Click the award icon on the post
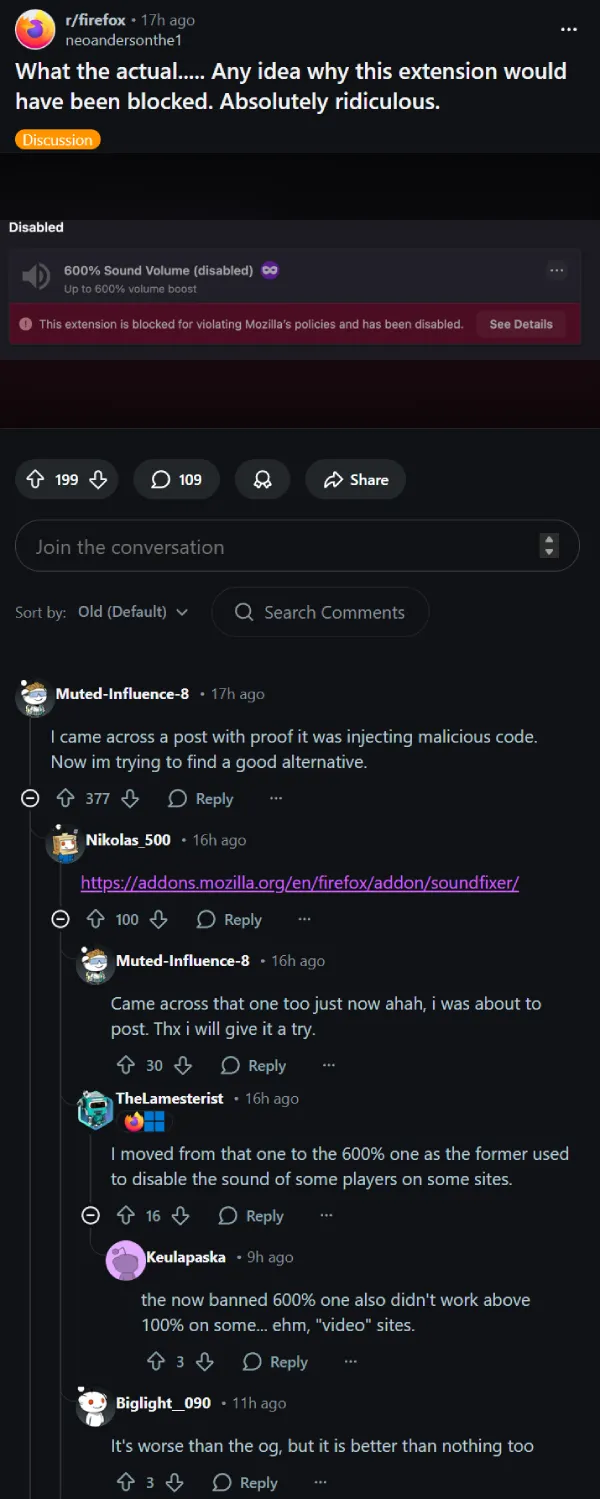The width and height of the screenshot is (600, 1499). pos(262,480)
